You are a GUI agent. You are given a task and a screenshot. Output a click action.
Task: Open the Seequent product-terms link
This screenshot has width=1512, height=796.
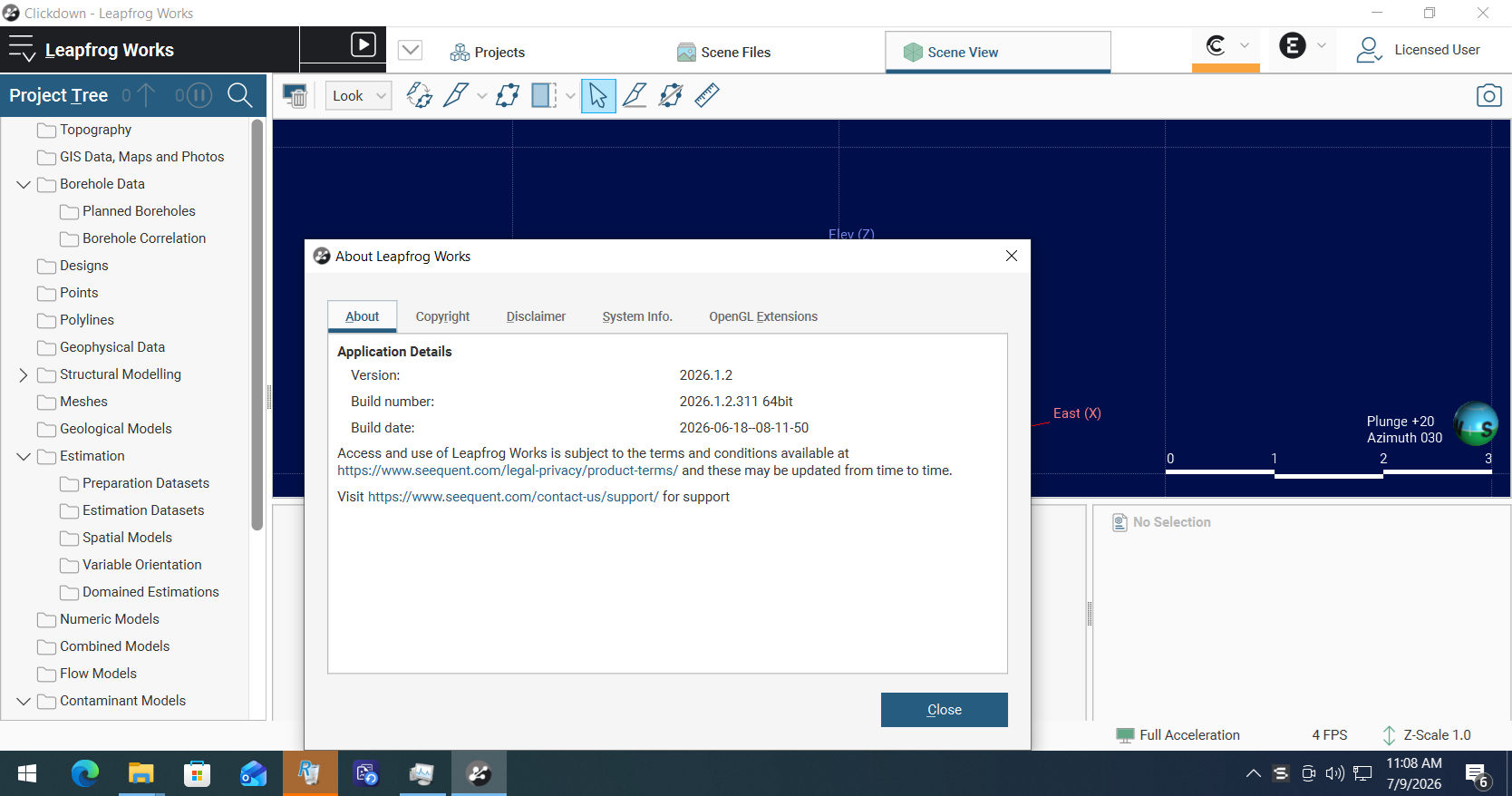tap(508, 471)
